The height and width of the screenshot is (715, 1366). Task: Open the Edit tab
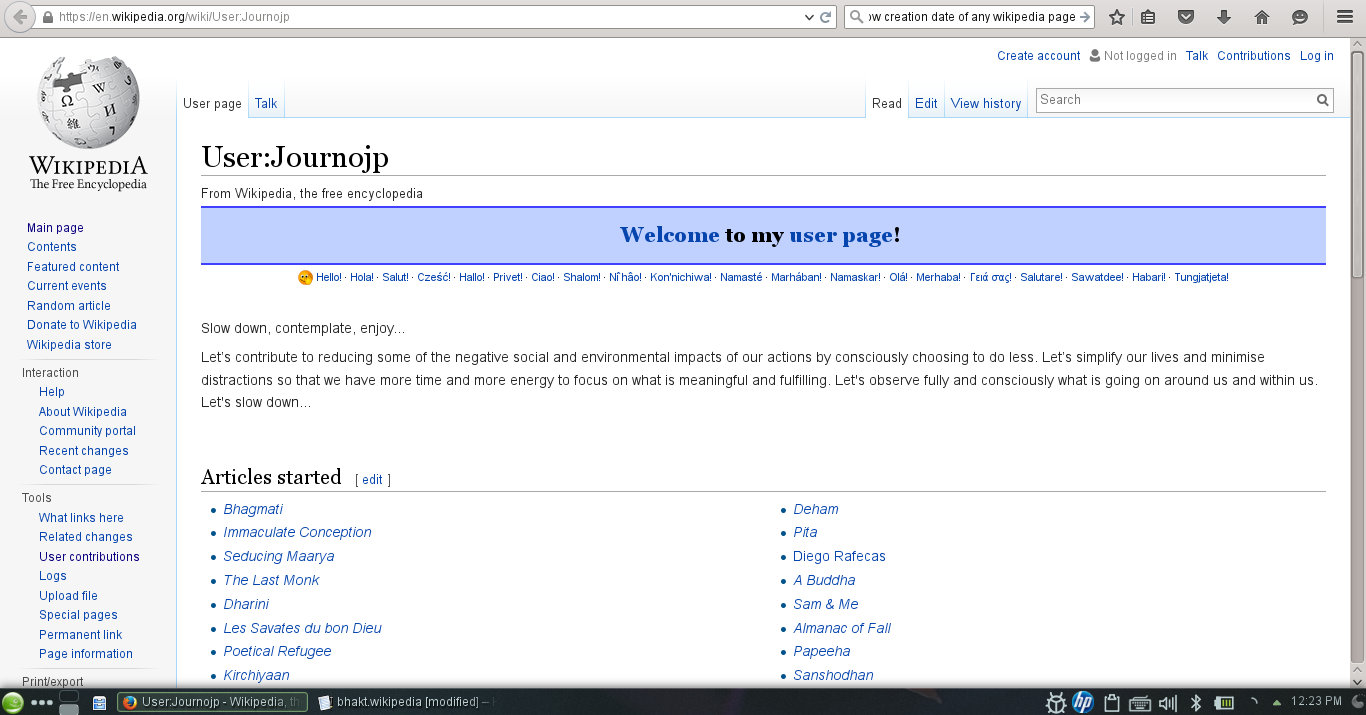(926, 103)
